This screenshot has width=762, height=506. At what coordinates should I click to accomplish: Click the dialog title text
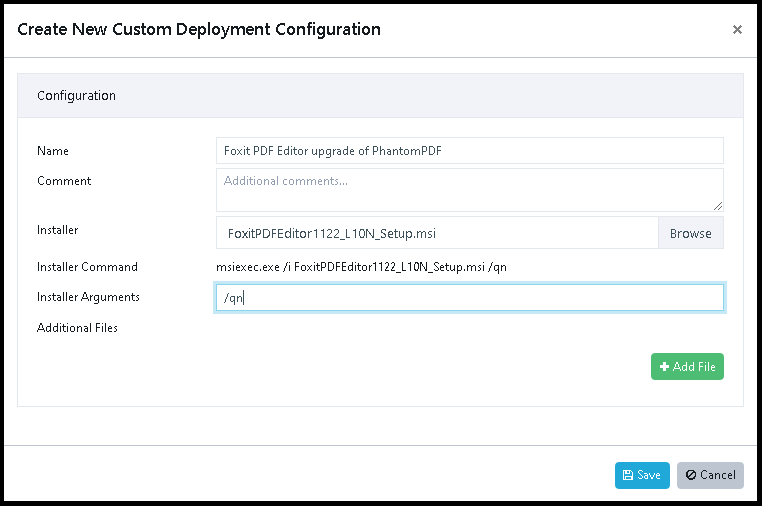[x=199, y=29]
